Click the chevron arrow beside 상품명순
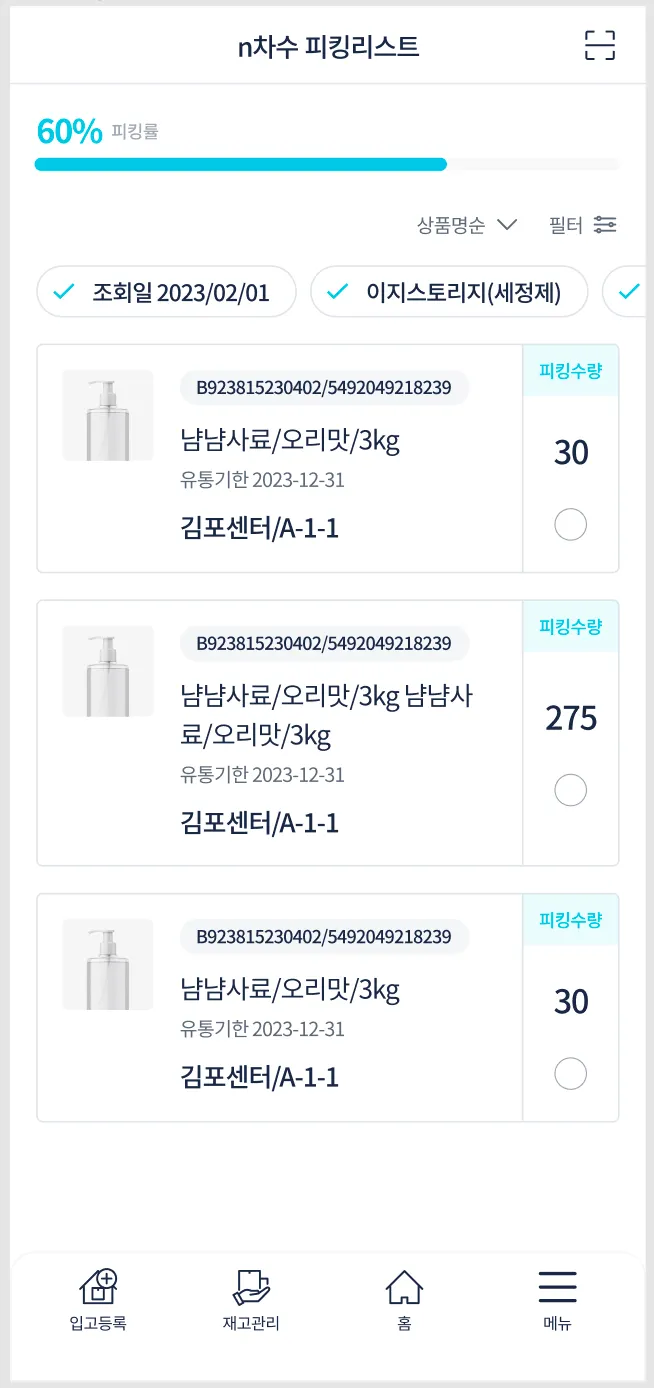The width and height of the screenshot is (654, 1388). (507, 225)
